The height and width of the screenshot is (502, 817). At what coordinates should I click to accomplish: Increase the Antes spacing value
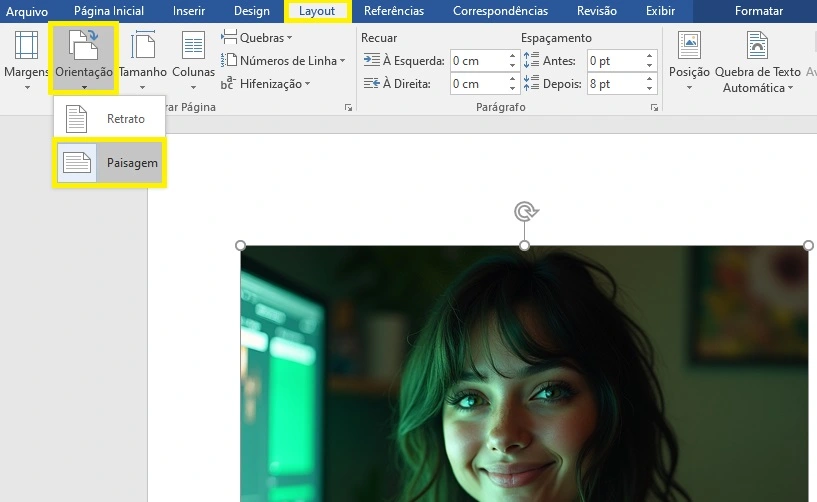click(x=650, y=56)
